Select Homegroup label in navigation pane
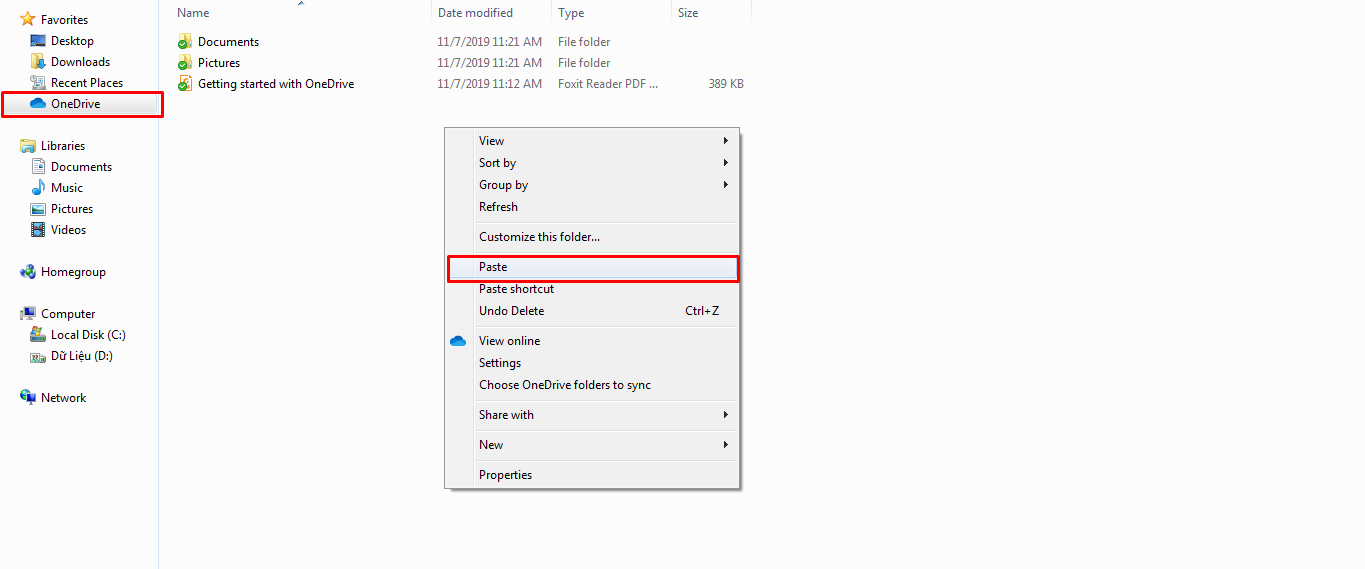 73,272
